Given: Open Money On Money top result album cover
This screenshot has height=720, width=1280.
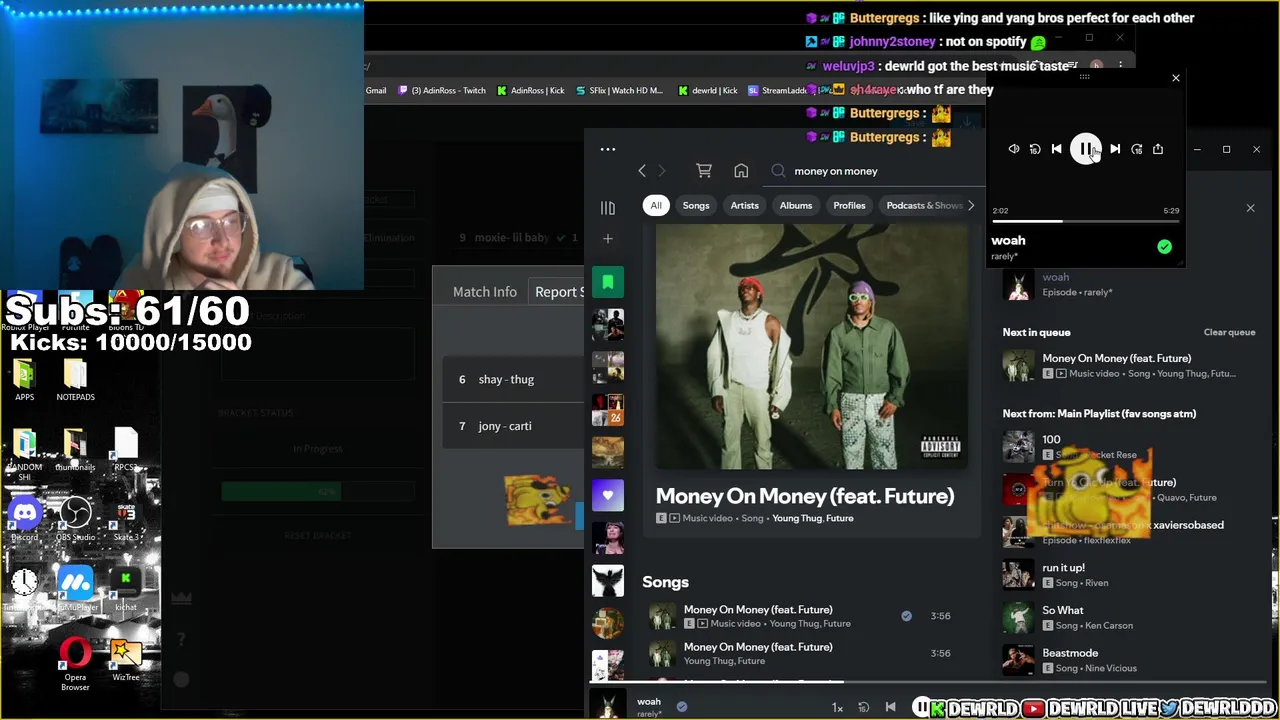Looking at the screenshot, I should coord(811,346).
